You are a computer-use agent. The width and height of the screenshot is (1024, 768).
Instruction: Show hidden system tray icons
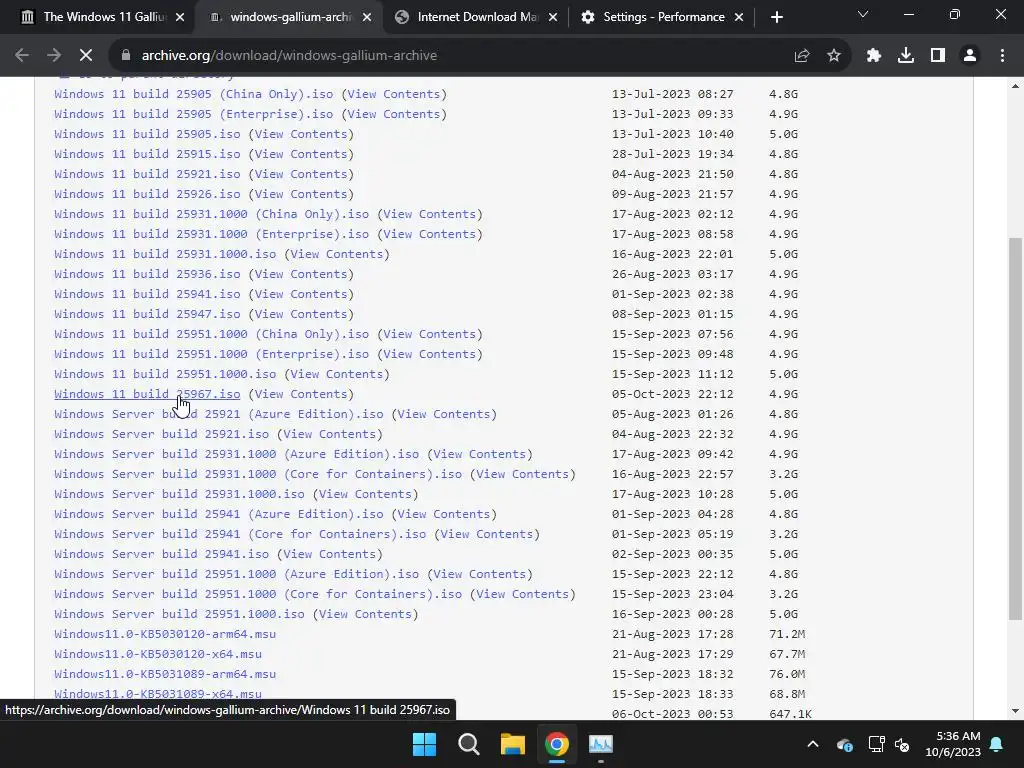click(813, 744)
